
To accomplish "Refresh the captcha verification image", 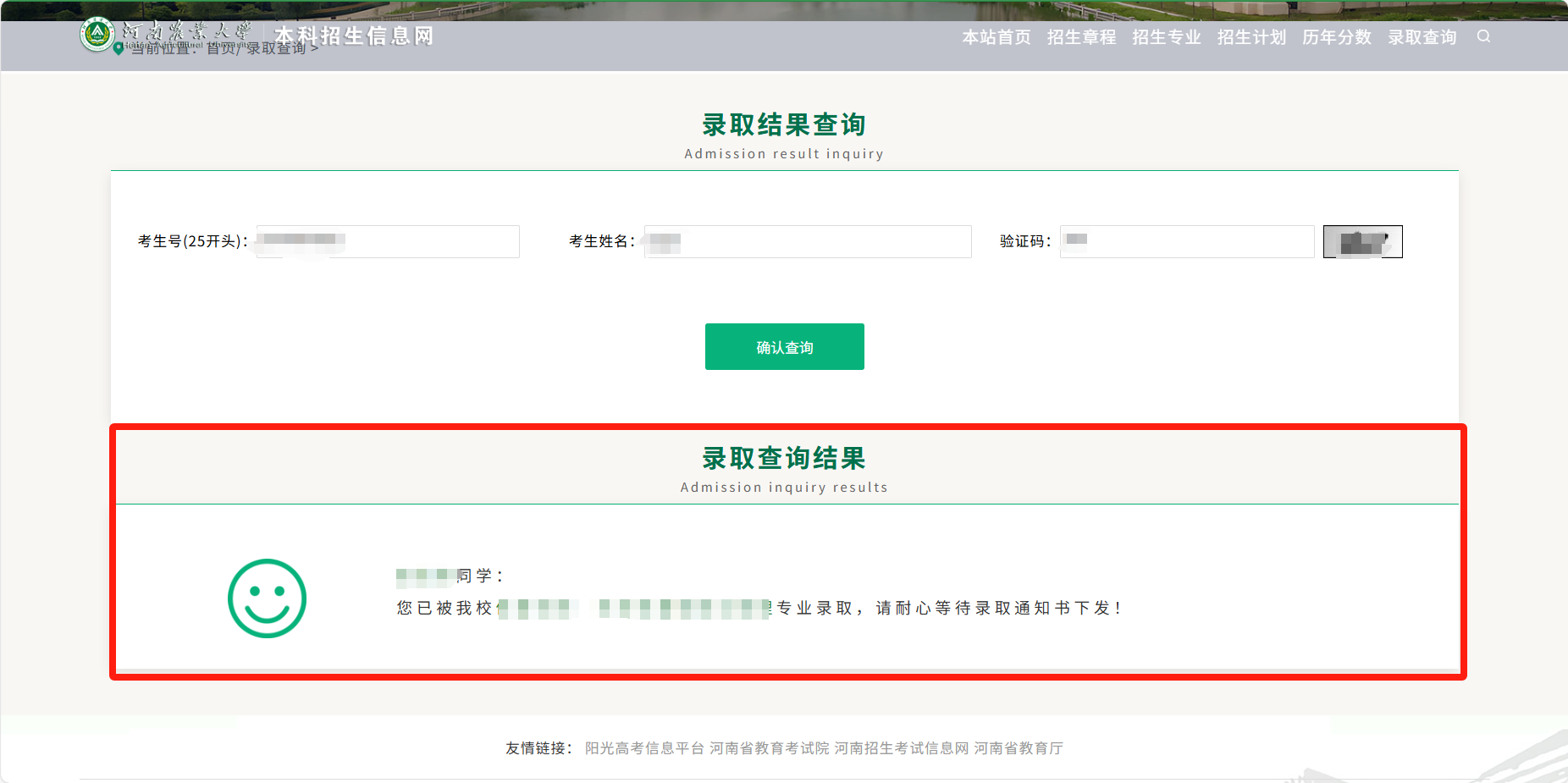I will tap(1362, 242).
